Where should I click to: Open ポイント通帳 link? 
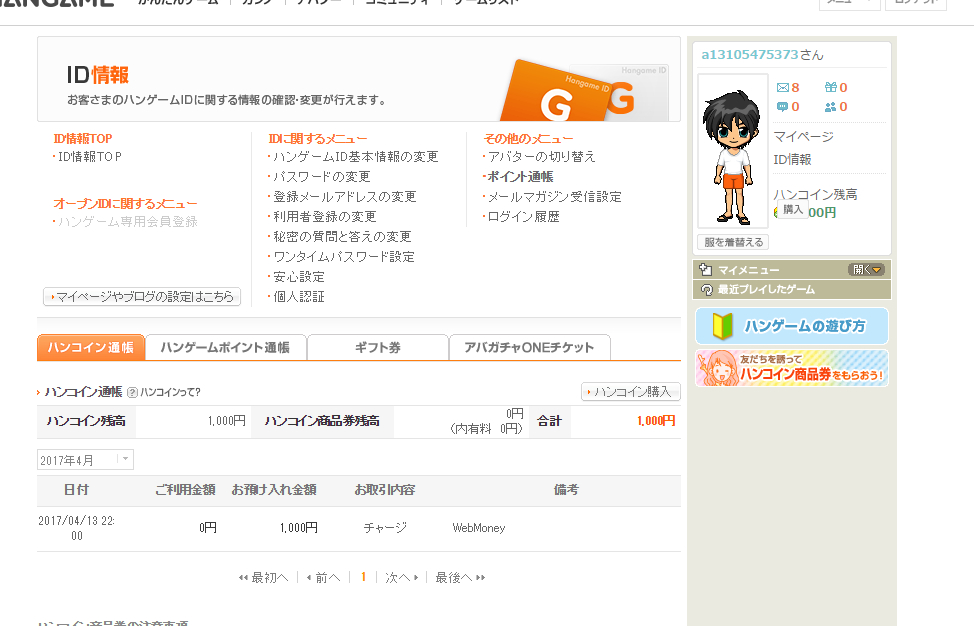coord(521,177)
